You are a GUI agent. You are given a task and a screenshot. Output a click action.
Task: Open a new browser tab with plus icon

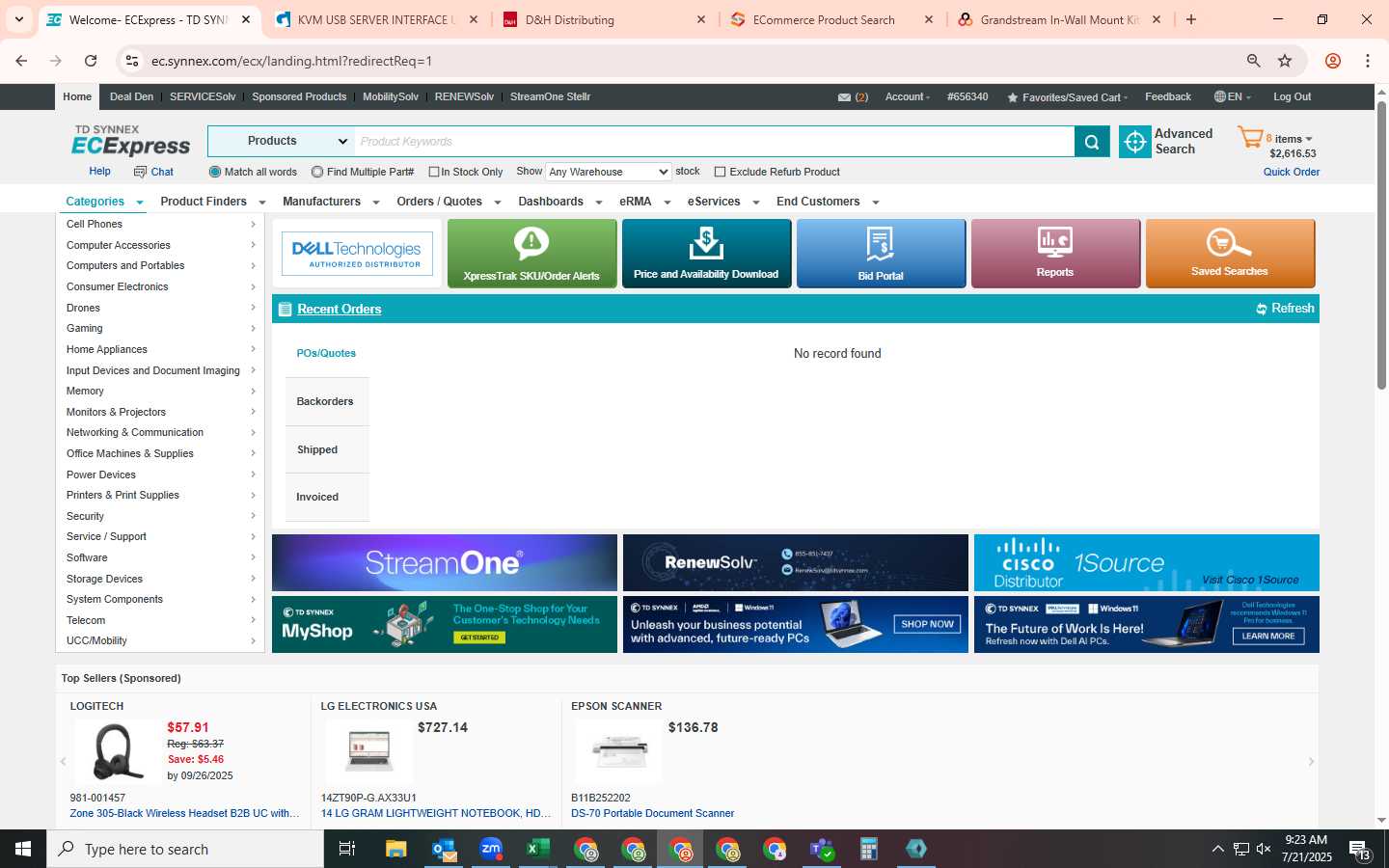tap(1191, 19)
